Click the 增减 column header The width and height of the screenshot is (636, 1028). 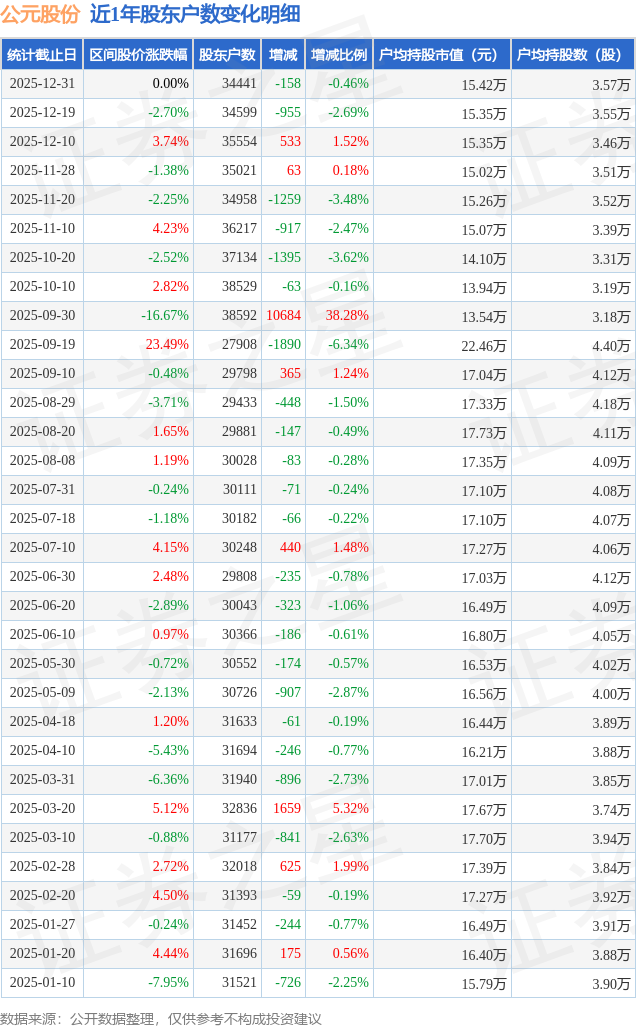[283, 55]
